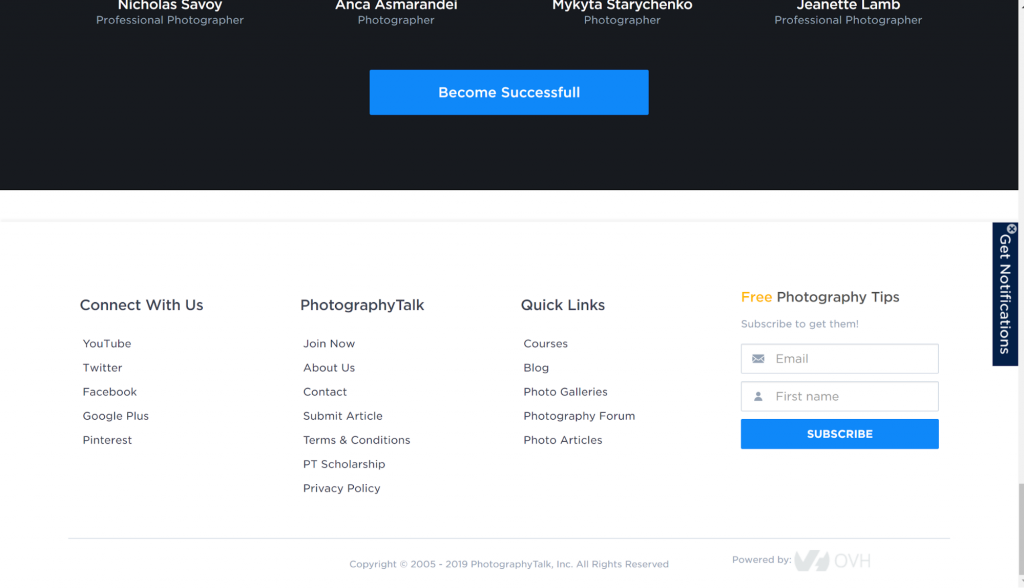Open the About Us page

(329, 368)
